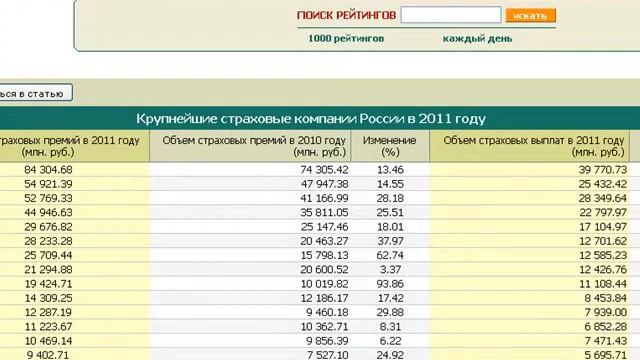
Task: Select the 19 424.71 cell
Action: [x=48, y=284]
